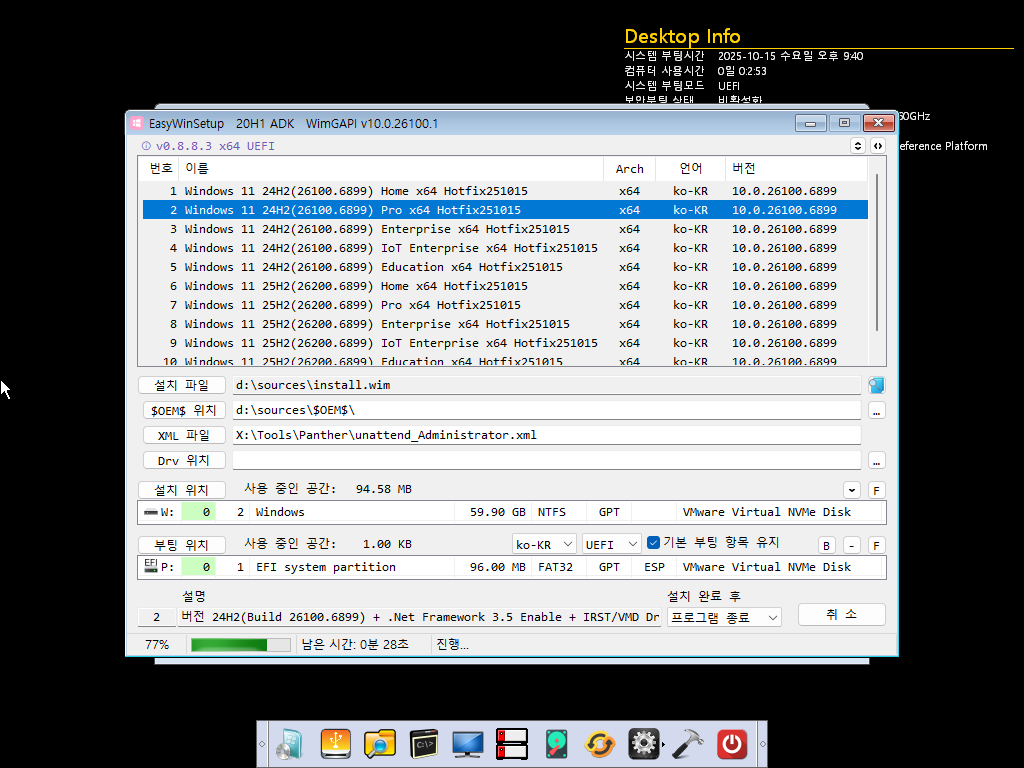1024x768 pixels.
Task: Click the EasyWinSetup pink title bar icon
Action: (x=136, y=123)
